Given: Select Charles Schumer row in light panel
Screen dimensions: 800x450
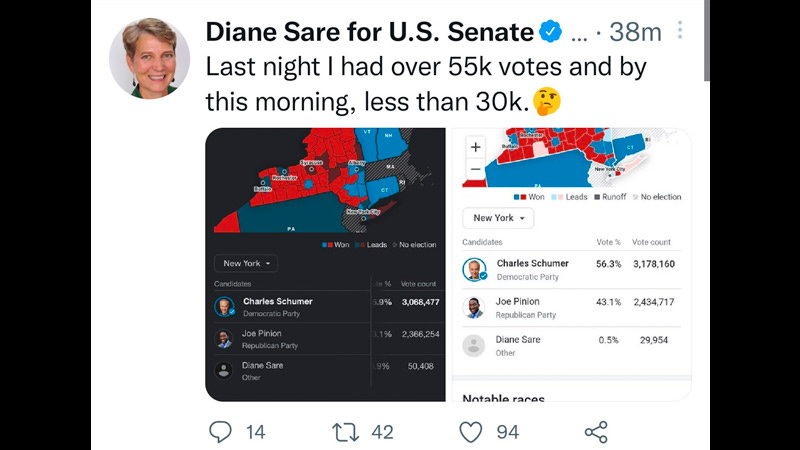Looking at the screenshot, I should click(571, 269).
